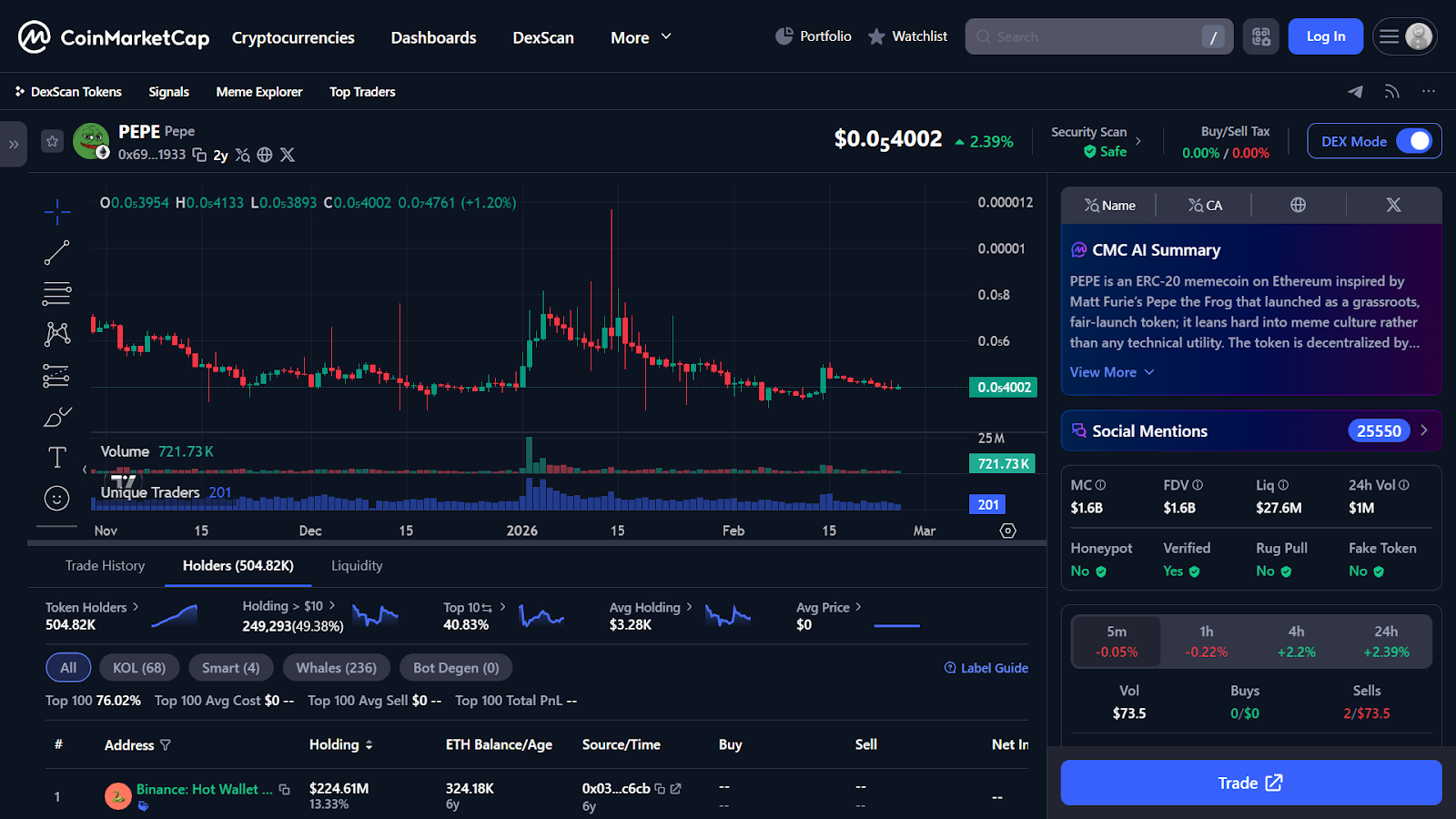This screenshot has width=1456, height=819.
Task: Switch to the Liquidity tab
Action: coord(356,565)
